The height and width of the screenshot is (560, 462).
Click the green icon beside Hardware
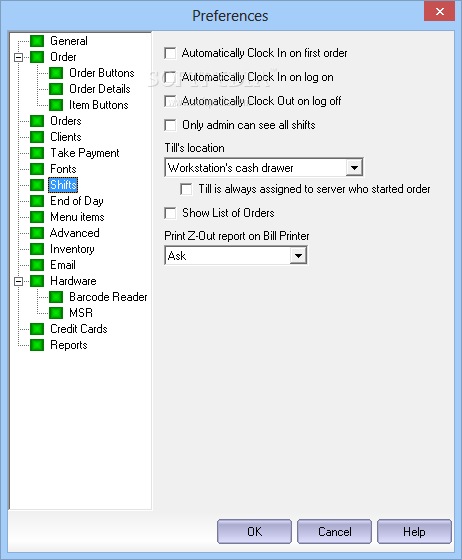[37, 281]
